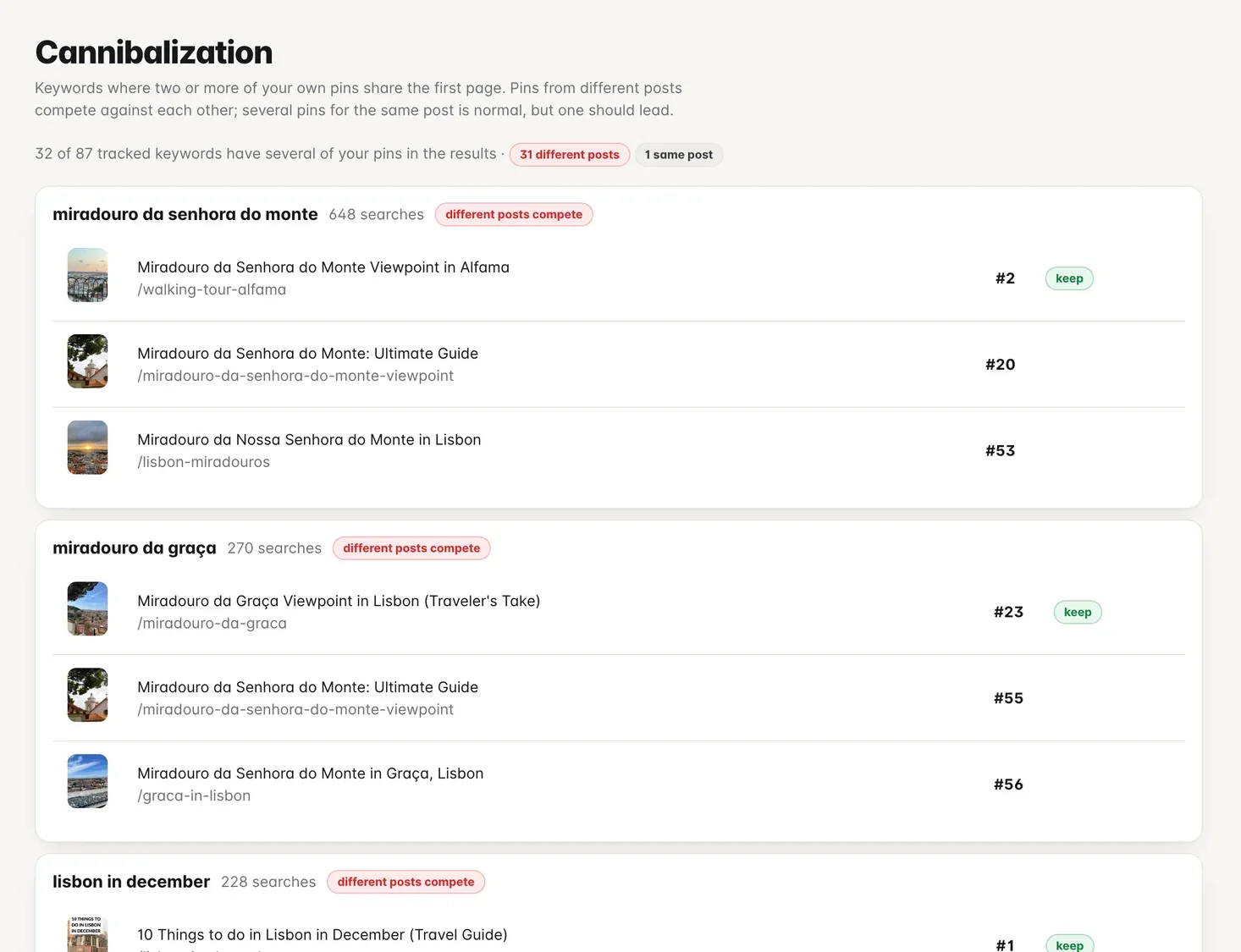
Task: Click the keep badge on the #23 pin
Action: [x=1078, y=612]
